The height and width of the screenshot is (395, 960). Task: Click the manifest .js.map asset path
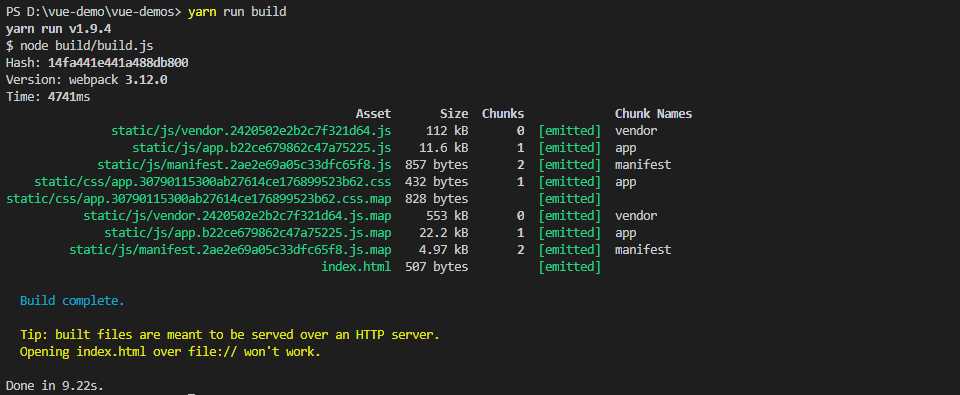click(x=230, y=250)
